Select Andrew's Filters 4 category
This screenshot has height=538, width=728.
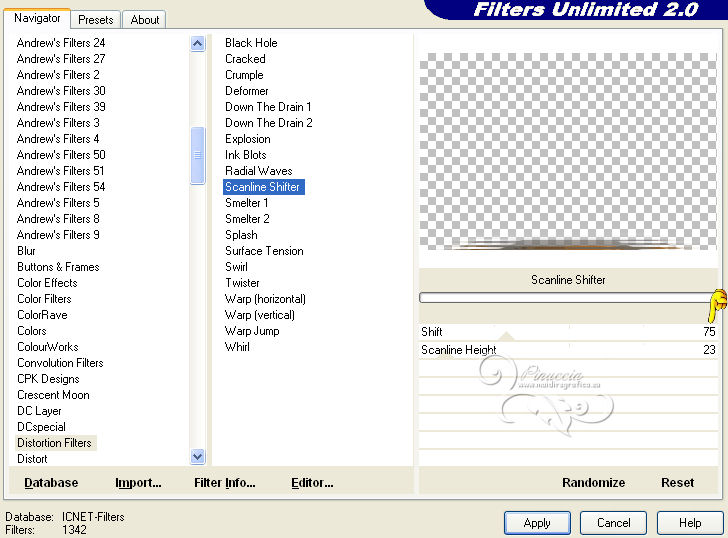click(58, 139)
